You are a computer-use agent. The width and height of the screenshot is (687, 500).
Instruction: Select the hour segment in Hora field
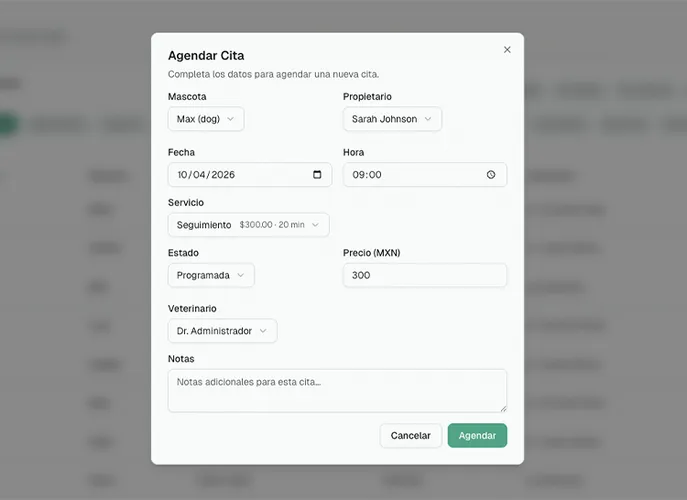(358, 175)
